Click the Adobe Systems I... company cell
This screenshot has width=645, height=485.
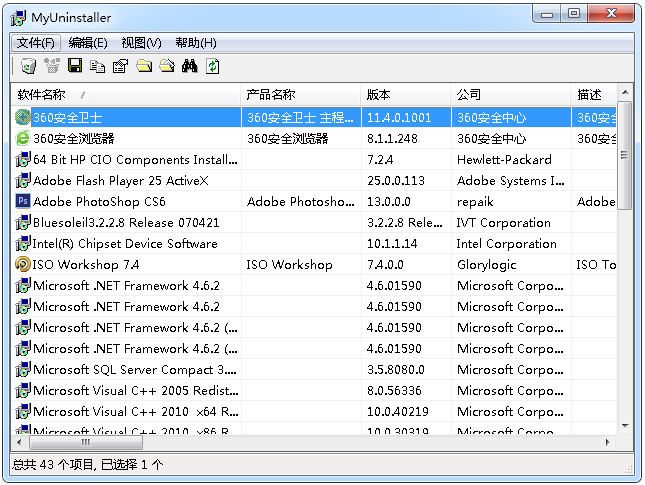(510, 181)
